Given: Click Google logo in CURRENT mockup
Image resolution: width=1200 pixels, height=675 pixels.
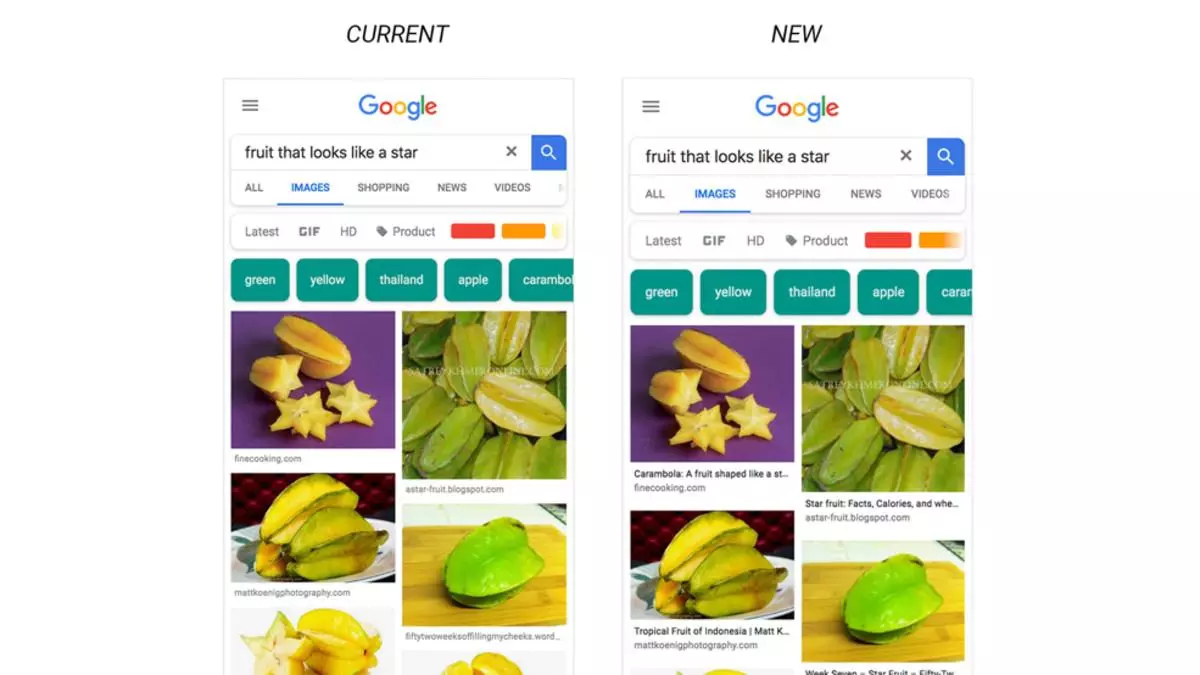Looking at the screenshot, I should pos(398,106).
